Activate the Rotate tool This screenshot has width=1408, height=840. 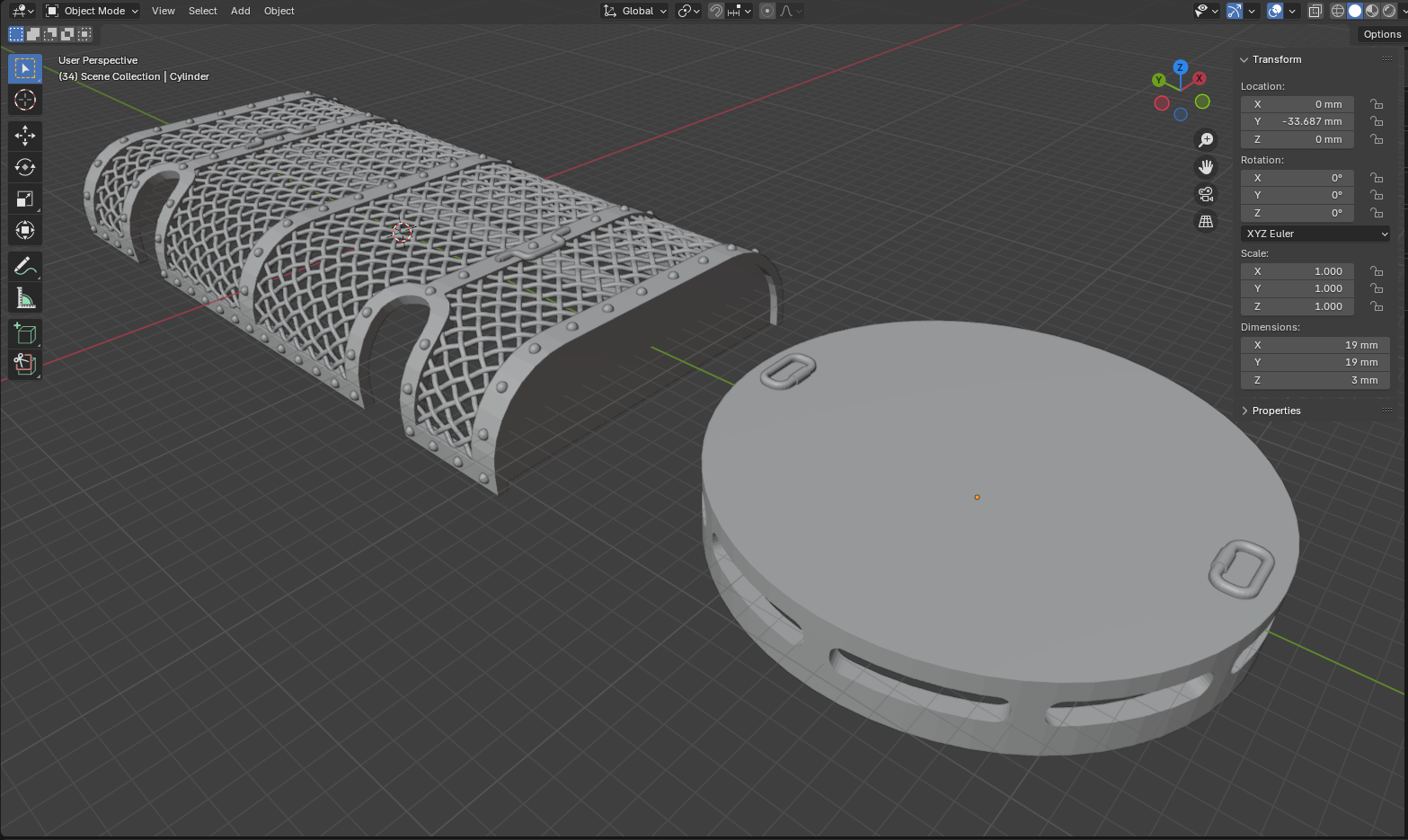click(25, 167)
